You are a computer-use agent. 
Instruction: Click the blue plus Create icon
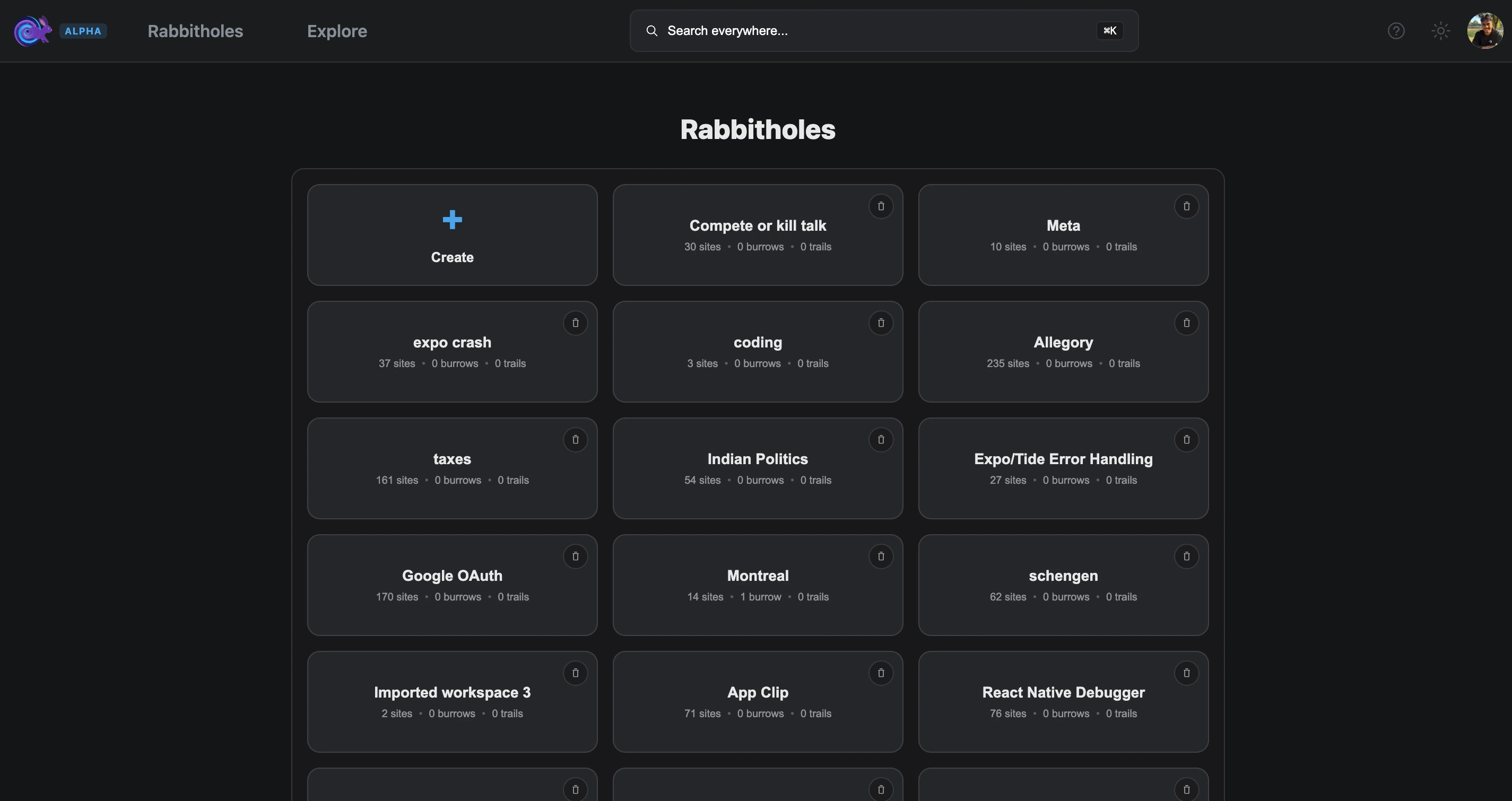coord(452,220)
